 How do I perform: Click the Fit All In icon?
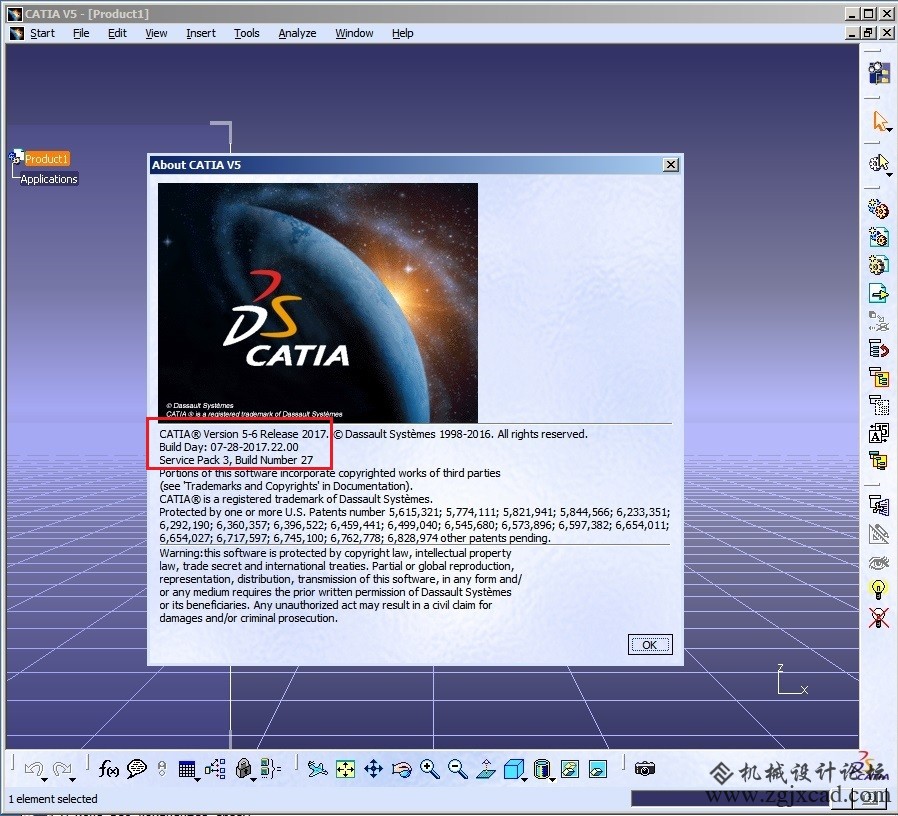tap(345, 768)
